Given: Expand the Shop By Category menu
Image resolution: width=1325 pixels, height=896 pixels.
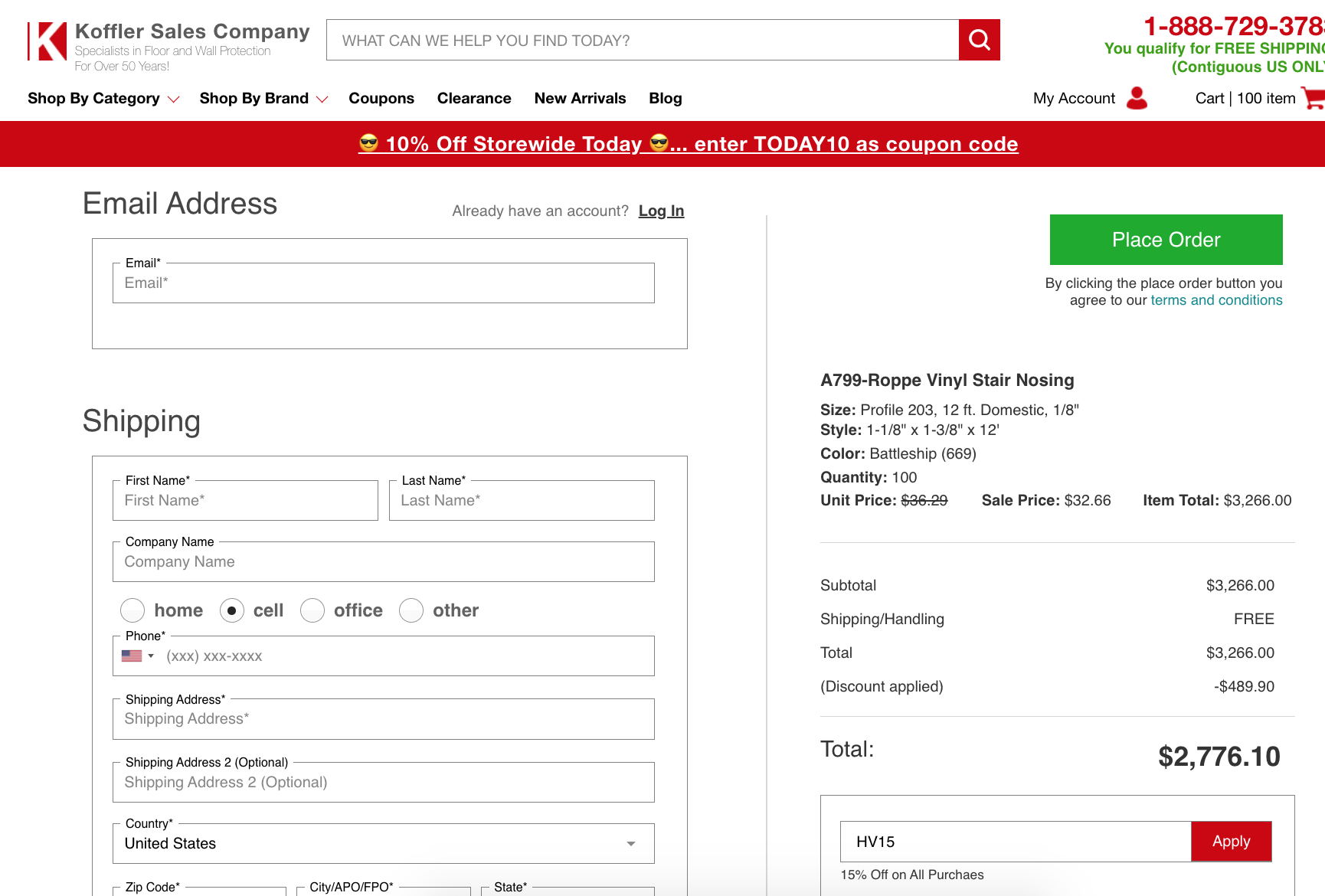Looking at the screenshot, I should tap(103, 98).
